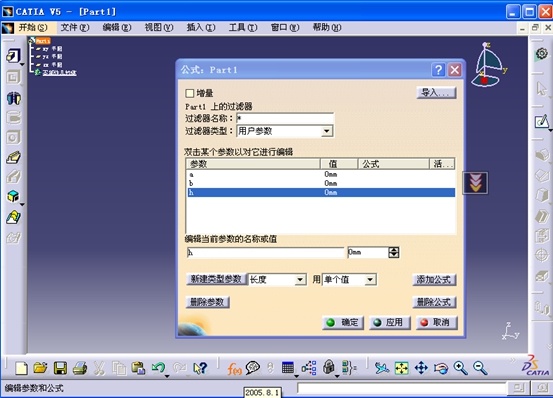Select parameter b in the list
The width and height of the screenshot is (553, 398).
[x=321, y=183]
